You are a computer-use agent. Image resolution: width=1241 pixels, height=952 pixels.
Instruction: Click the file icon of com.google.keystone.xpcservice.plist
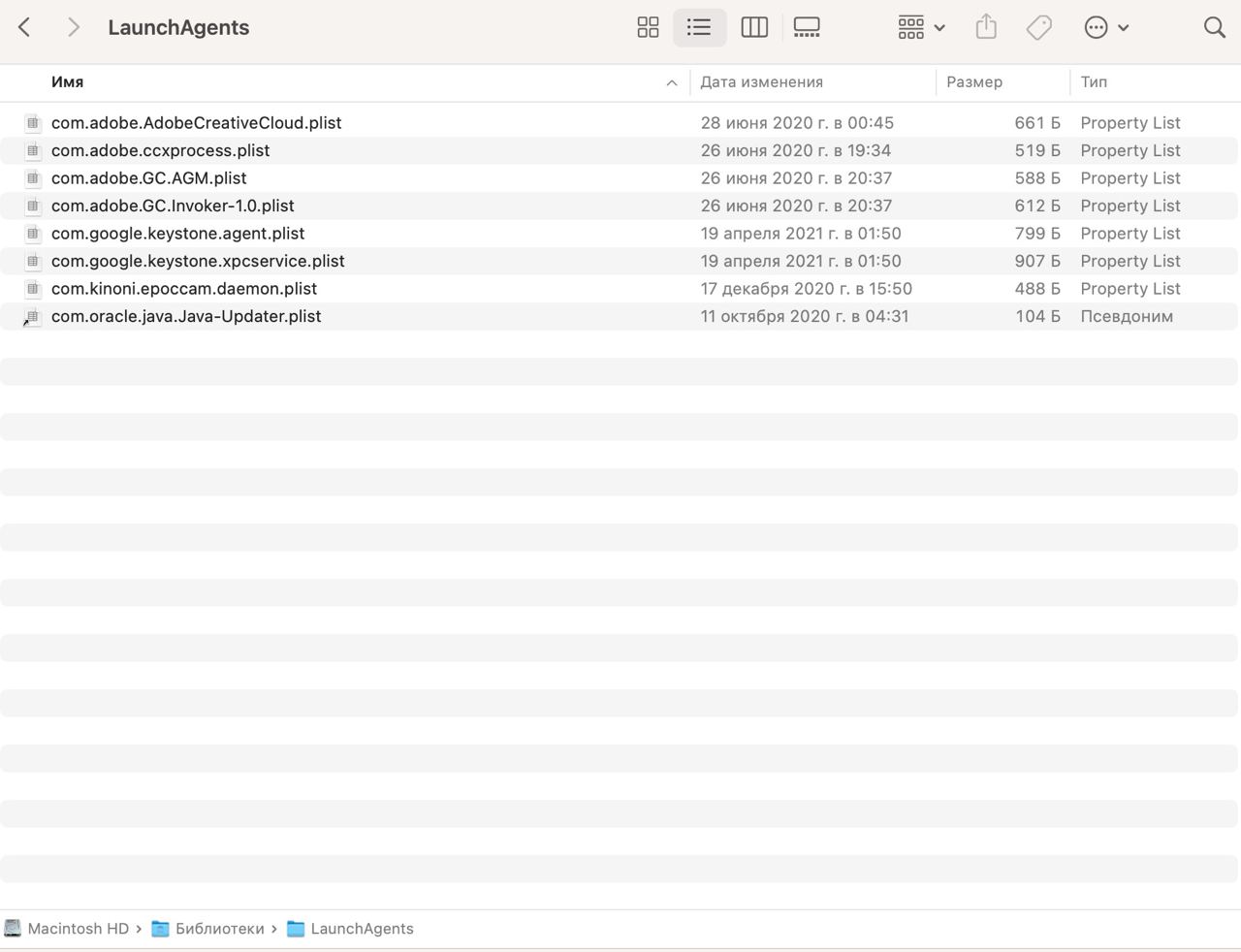[x=33, y=261]
